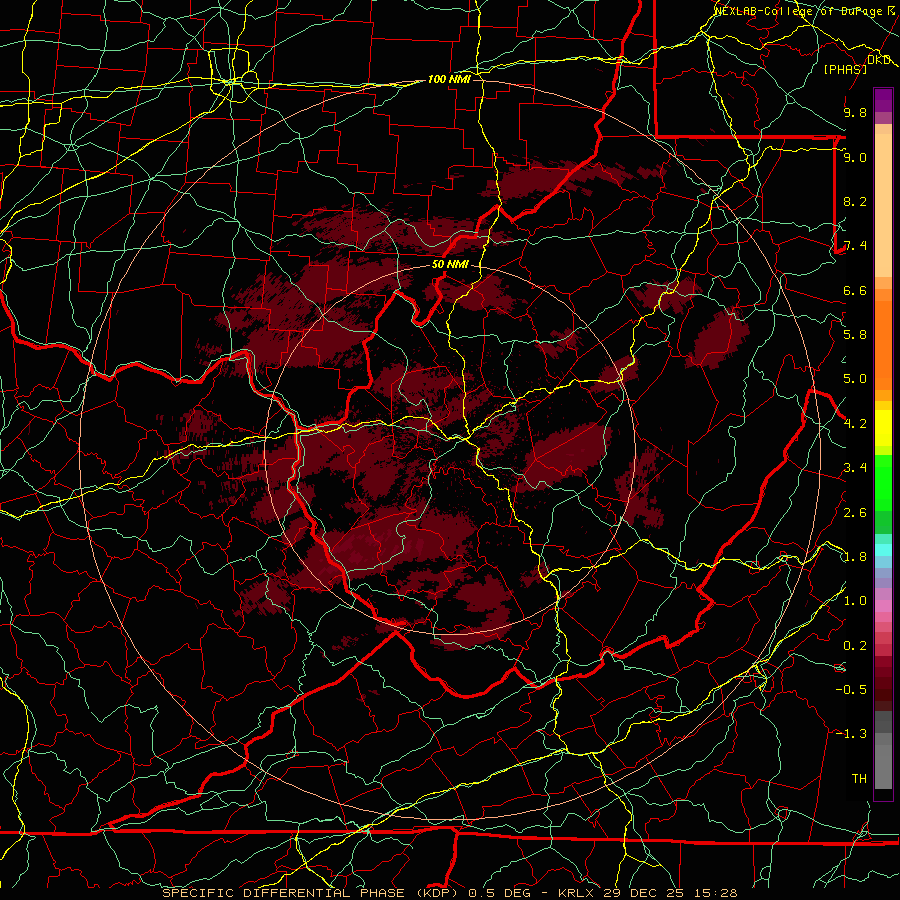The image size is (900, 900).
Task: Select the 9.8 legend value
Action: point(855,112)
